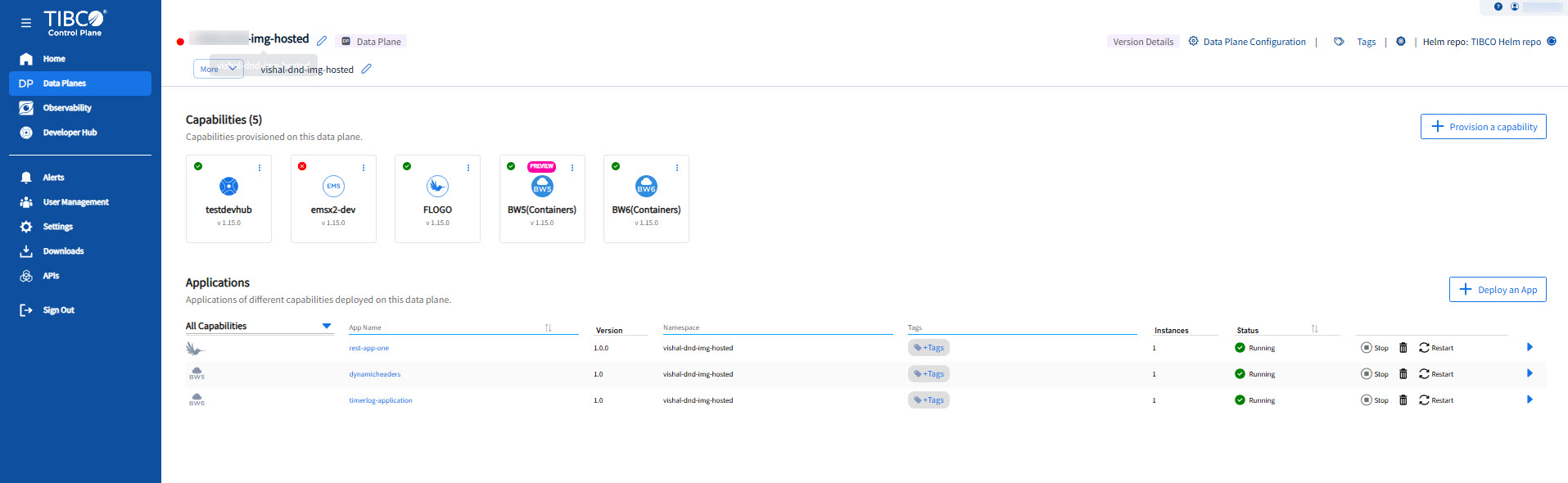The height and width of the screenshot is (483, 1568).
Task: Open the help question mark icon
Action: tap(1498, 7)
